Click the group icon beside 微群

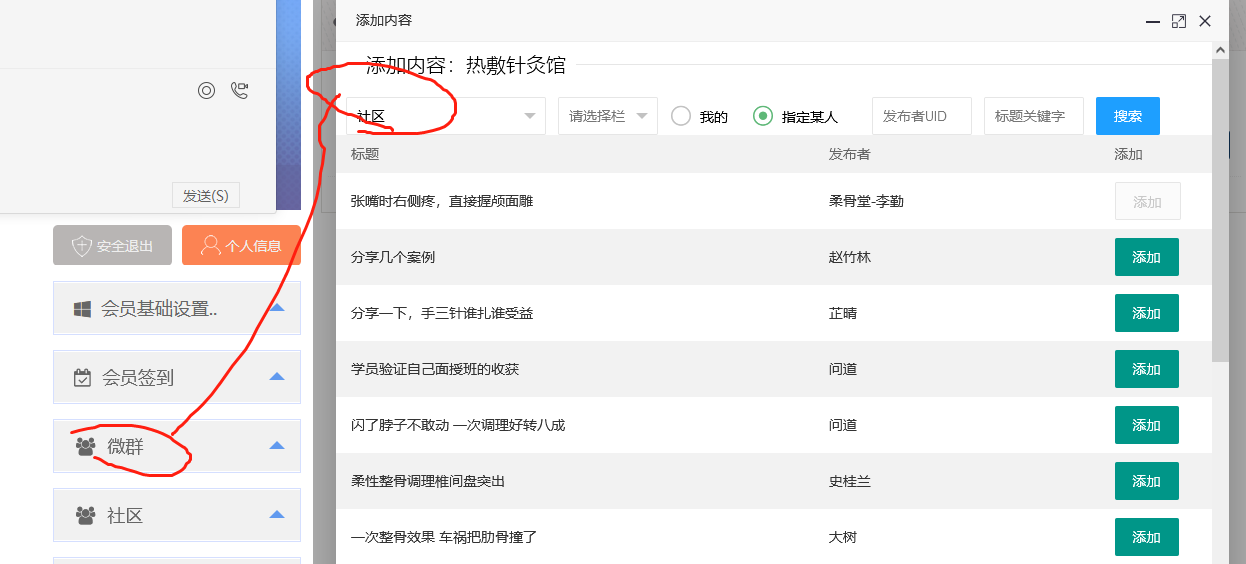pyautogui.click(x=85, y=447)
